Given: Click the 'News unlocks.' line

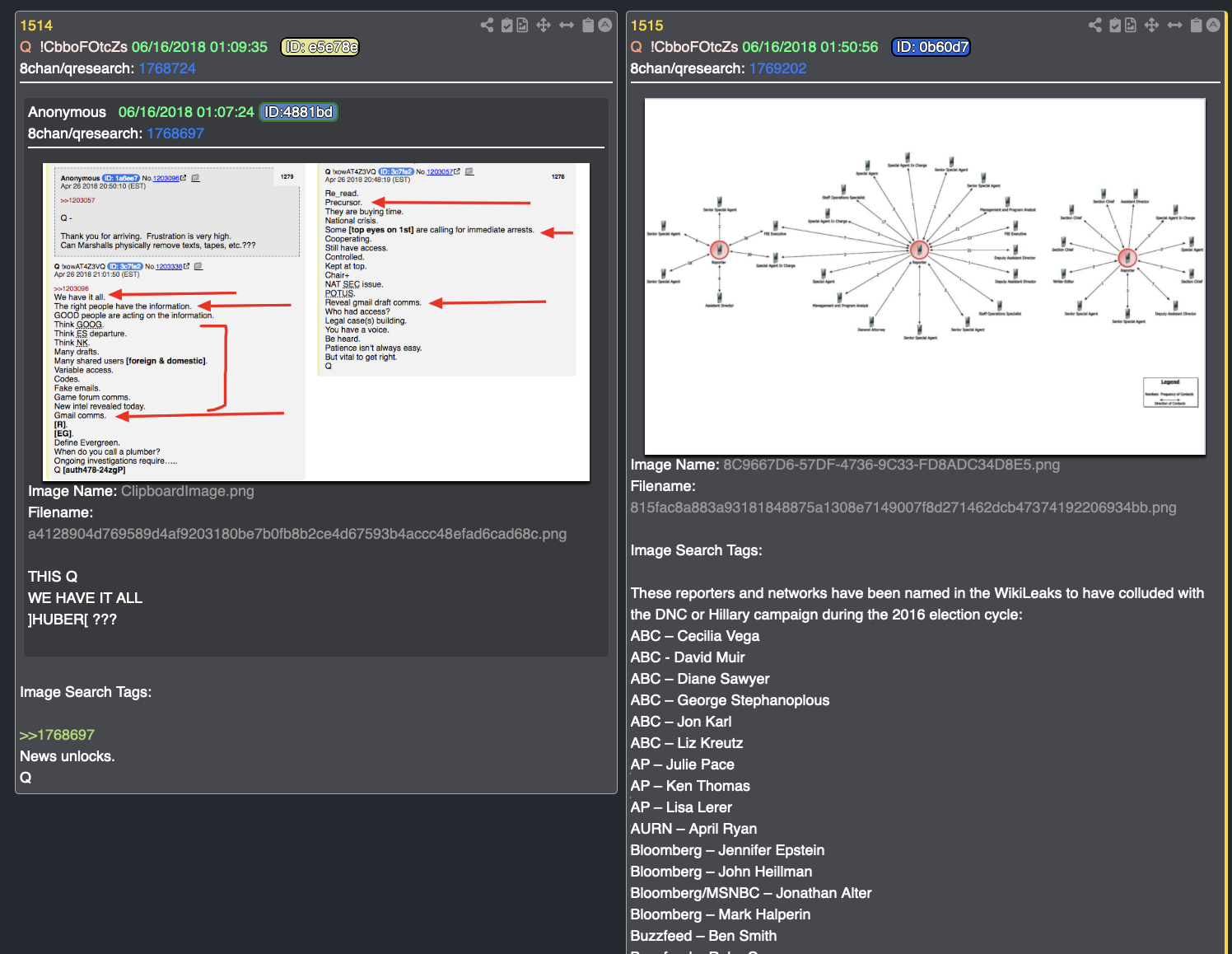Looking at the screenshot, I should point(68,756).
